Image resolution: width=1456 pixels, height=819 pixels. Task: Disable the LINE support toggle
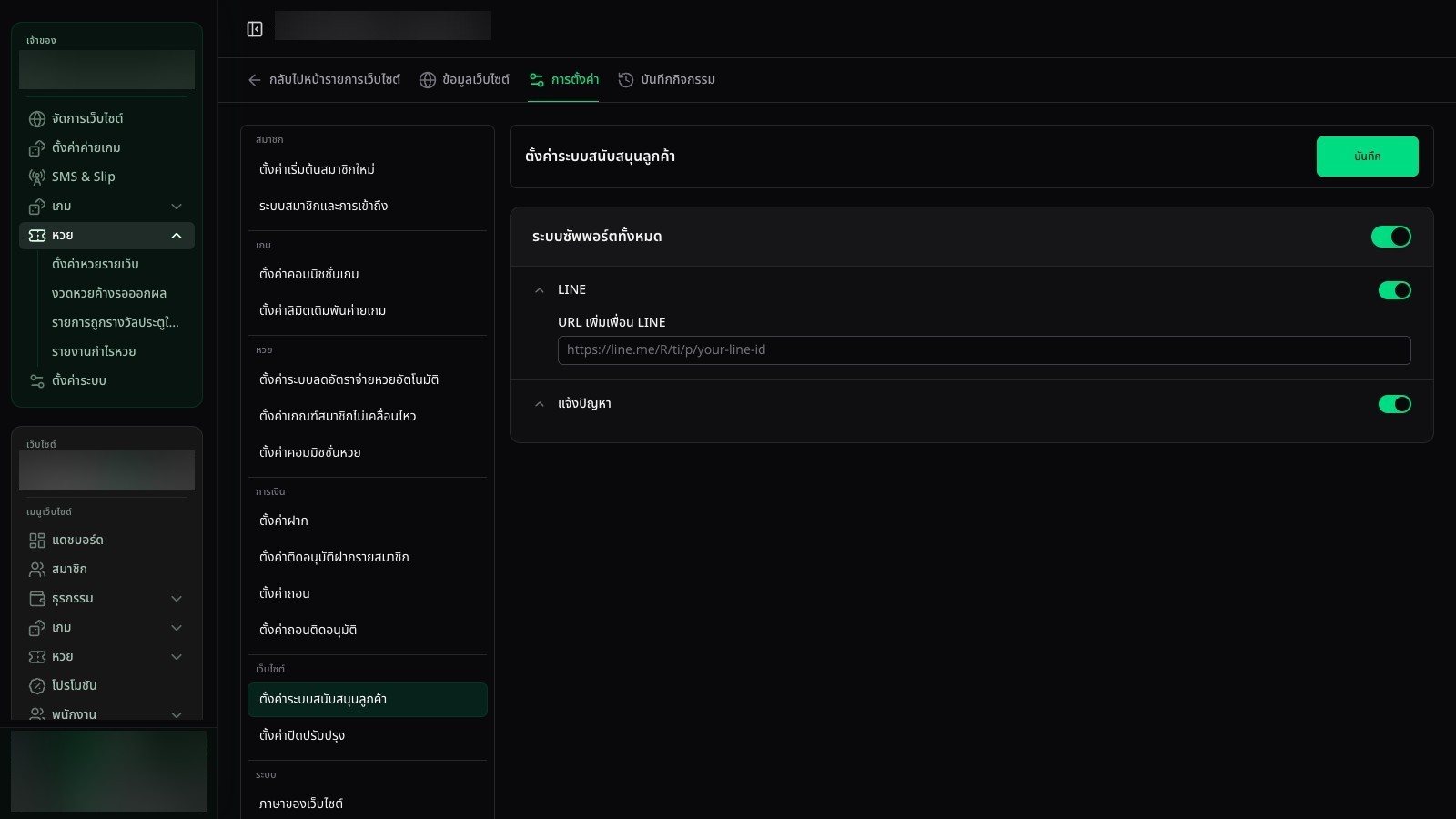point(1395,290)
